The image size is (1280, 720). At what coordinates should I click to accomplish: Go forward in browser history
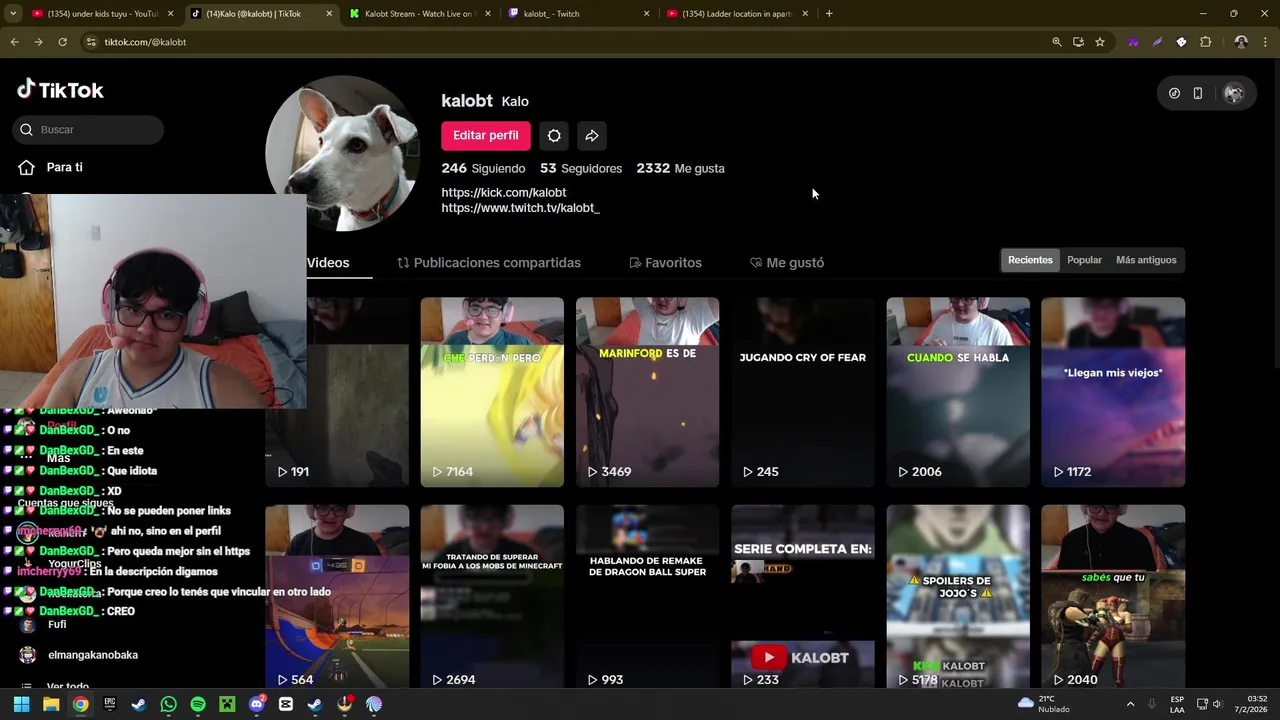38,42
